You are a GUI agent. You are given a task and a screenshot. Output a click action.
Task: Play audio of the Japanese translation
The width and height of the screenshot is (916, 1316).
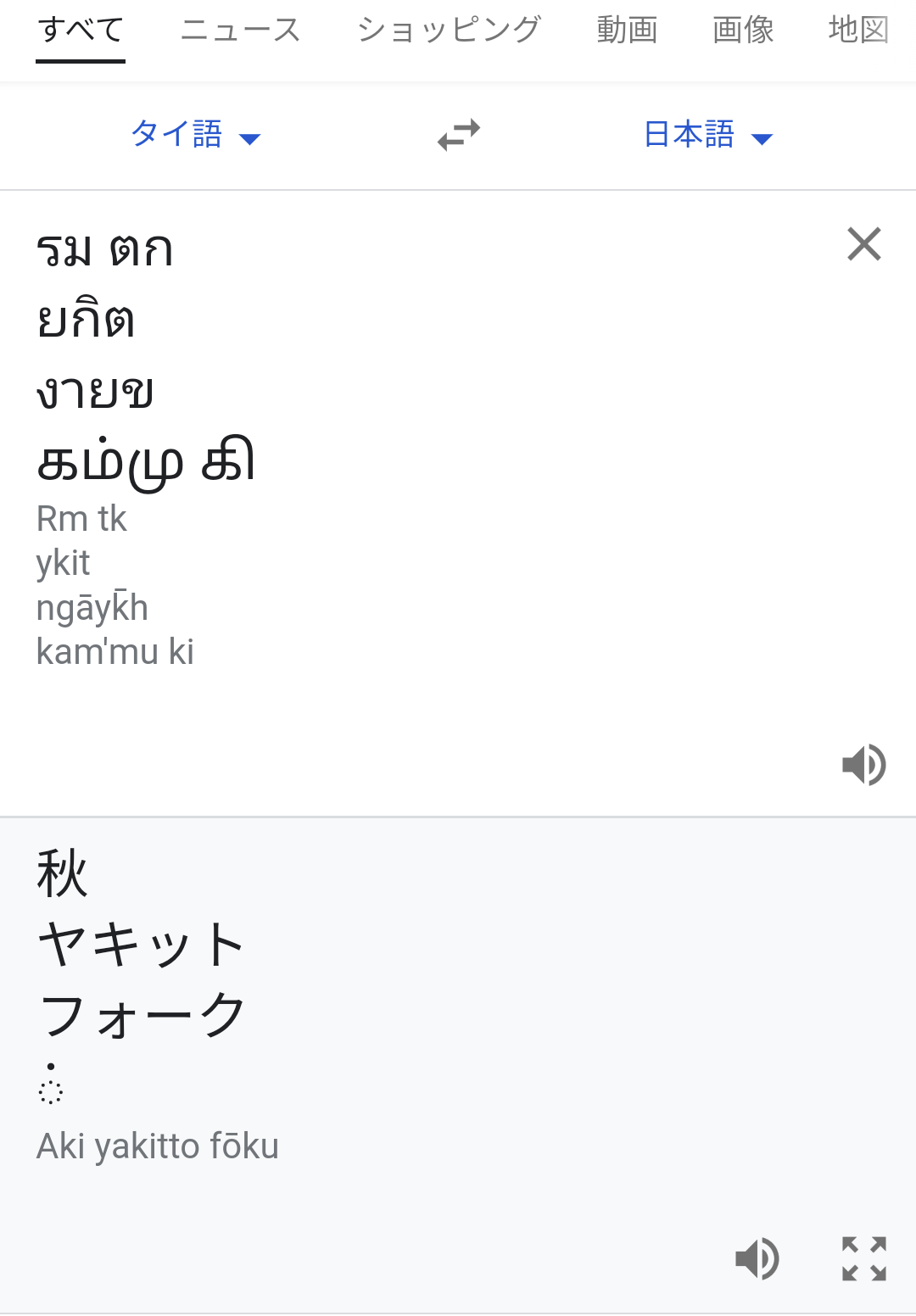pos(757,1257)
